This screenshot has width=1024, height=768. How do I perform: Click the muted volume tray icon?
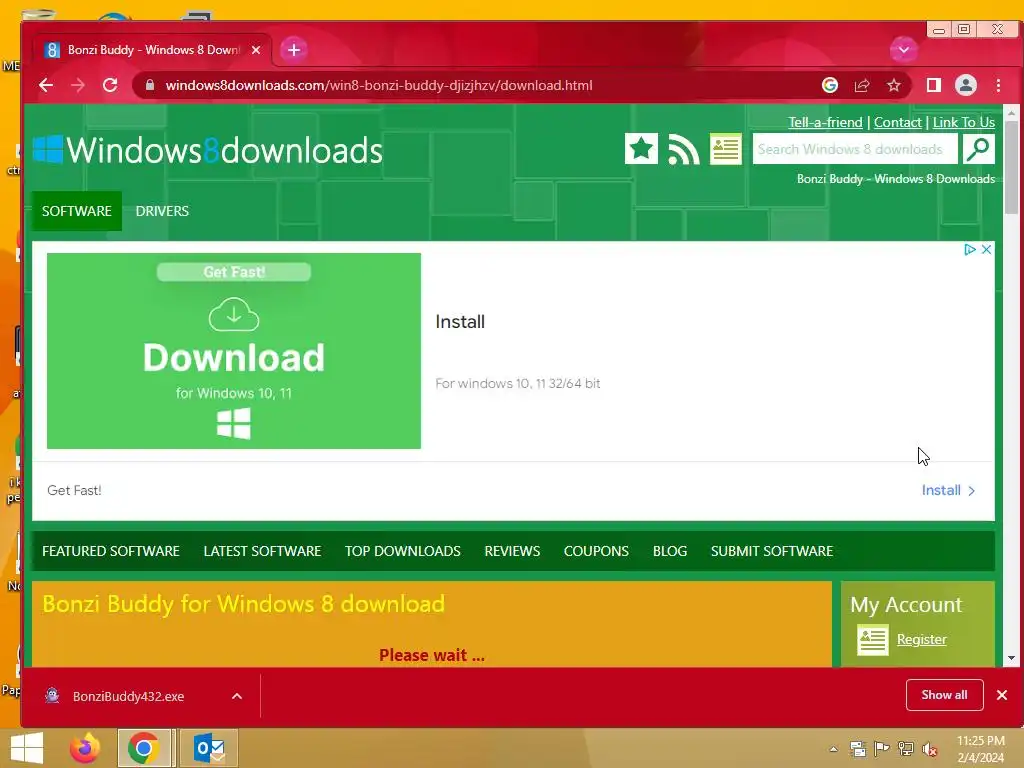929,749
